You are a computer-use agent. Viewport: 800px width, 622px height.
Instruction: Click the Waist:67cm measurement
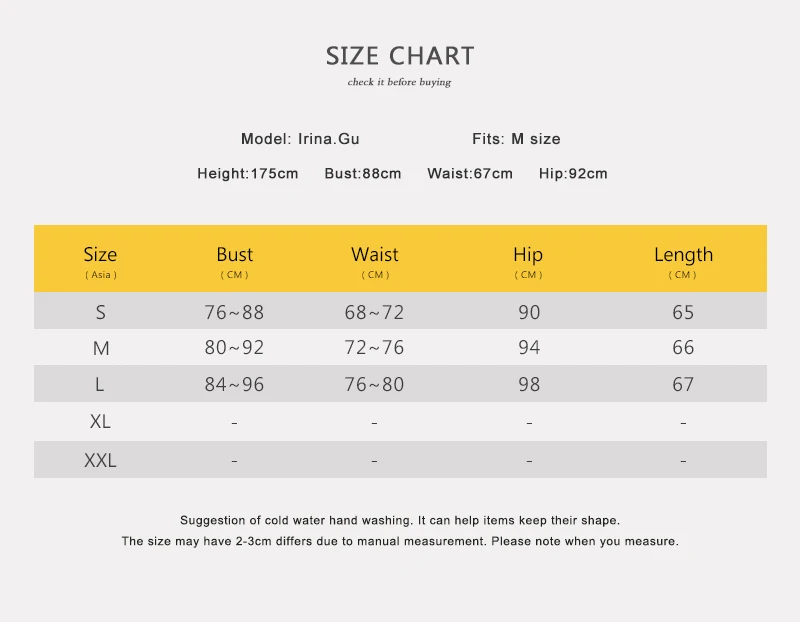(x=470, y=173)
